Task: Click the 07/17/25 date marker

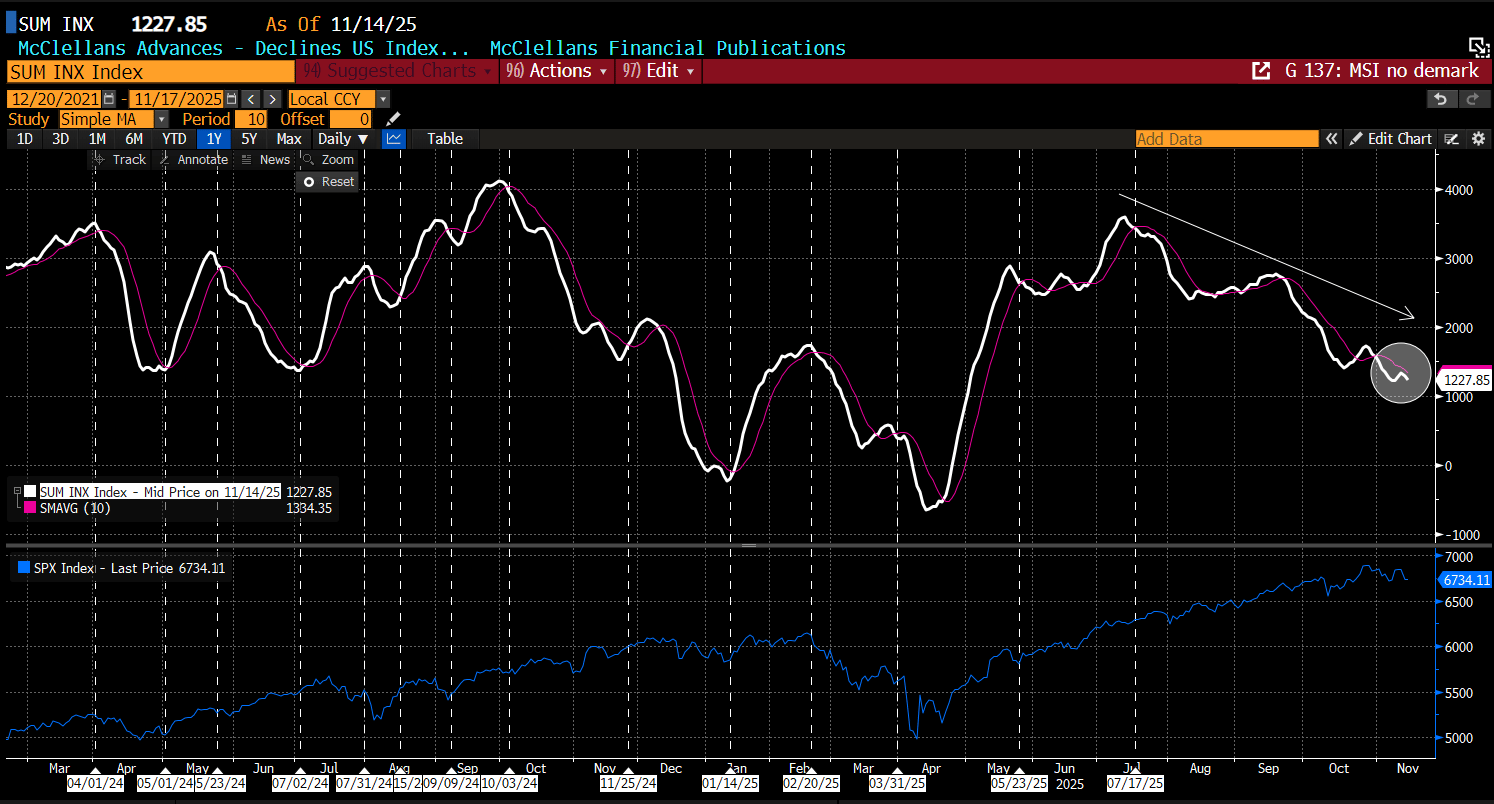Action: (x=1136, y=784)
